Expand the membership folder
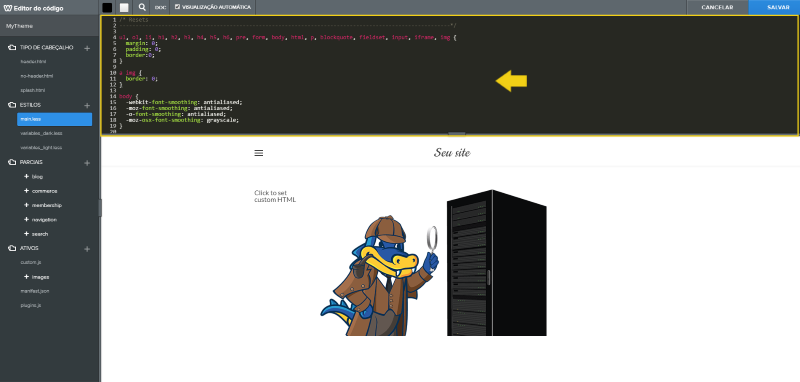 (x=27, y=205)
